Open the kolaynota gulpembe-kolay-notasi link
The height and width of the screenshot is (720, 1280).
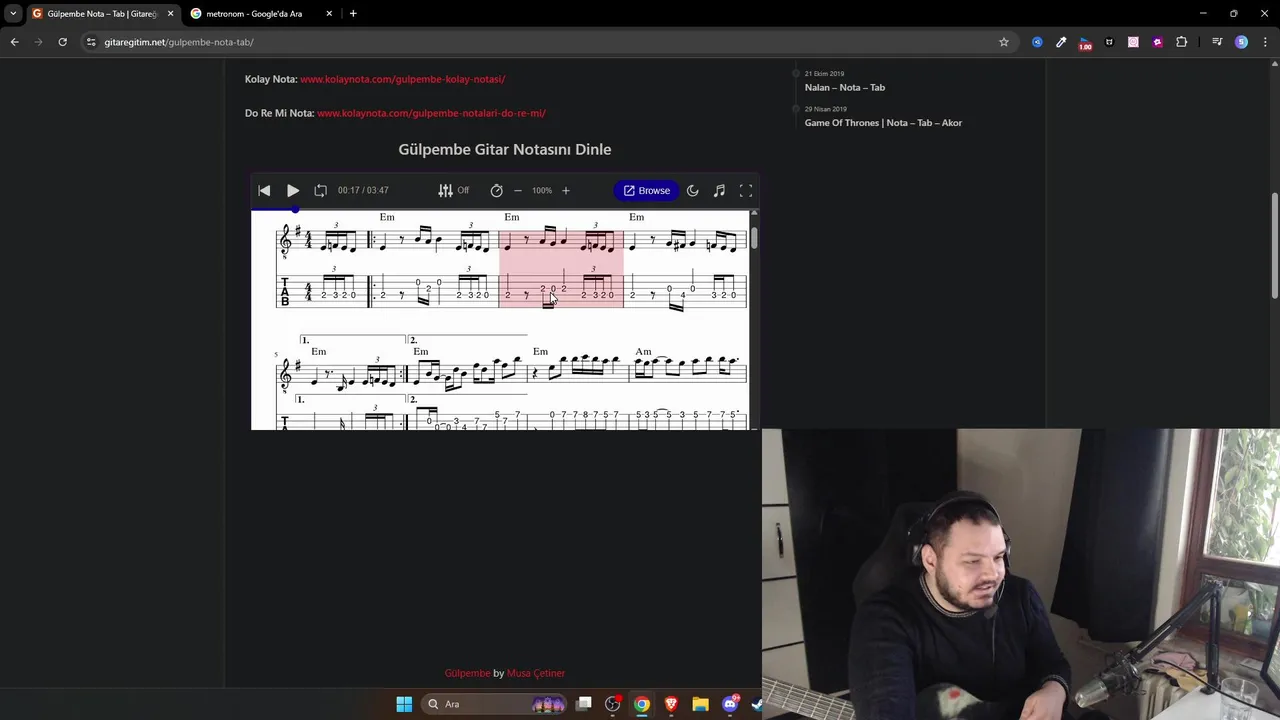click(x=402, y=79)
